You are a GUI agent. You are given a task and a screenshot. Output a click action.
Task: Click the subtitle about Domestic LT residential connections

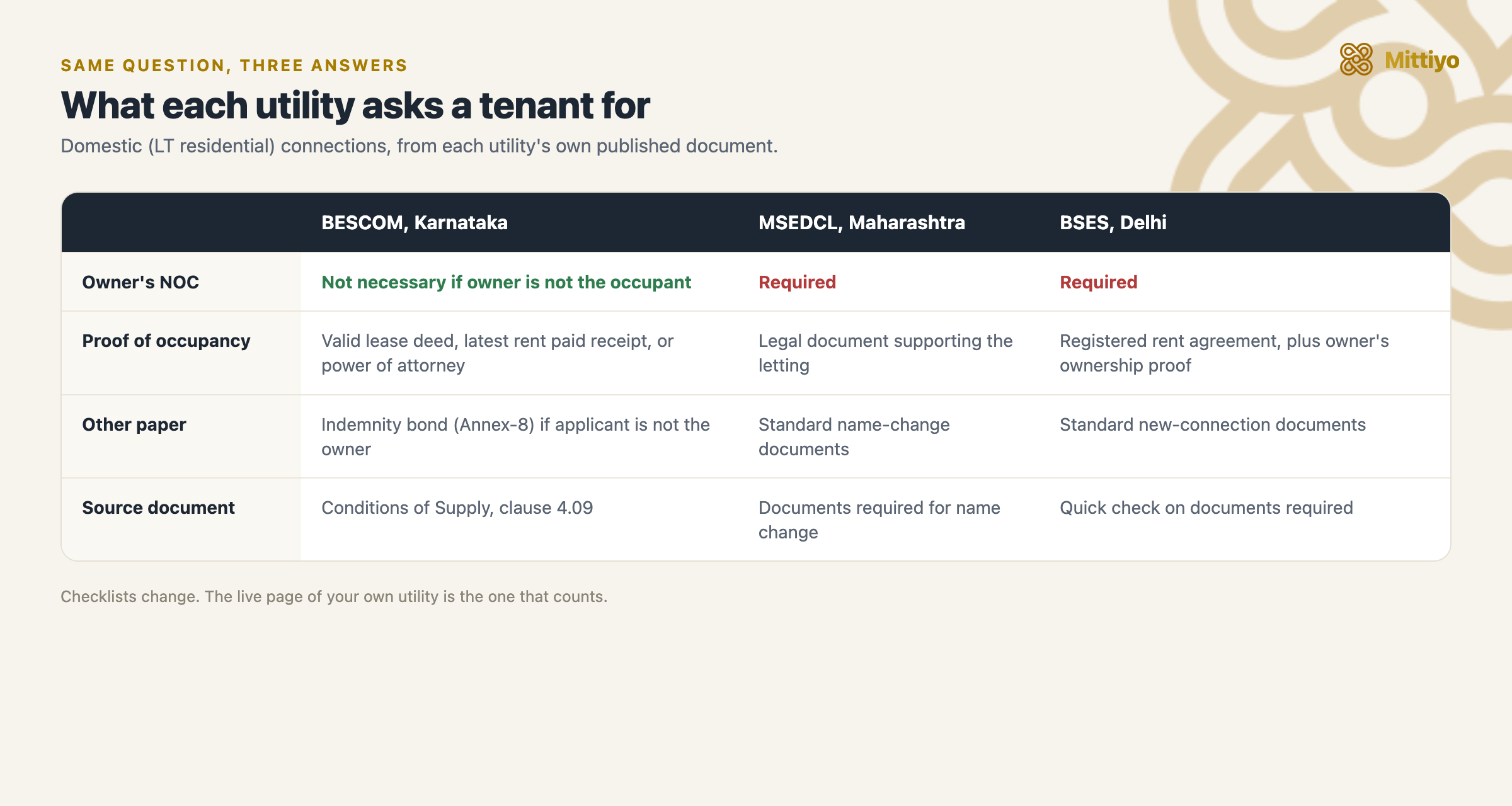point(419,146)
